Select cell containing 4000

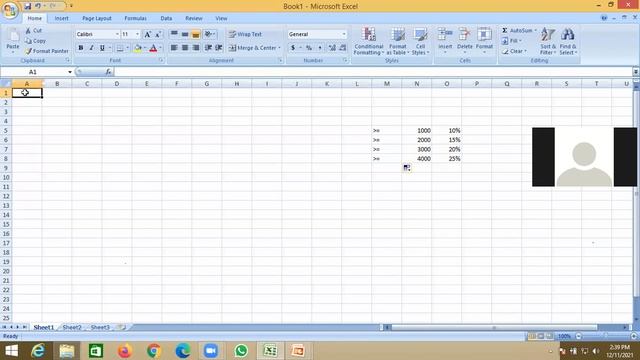click(x=417, y=159)
